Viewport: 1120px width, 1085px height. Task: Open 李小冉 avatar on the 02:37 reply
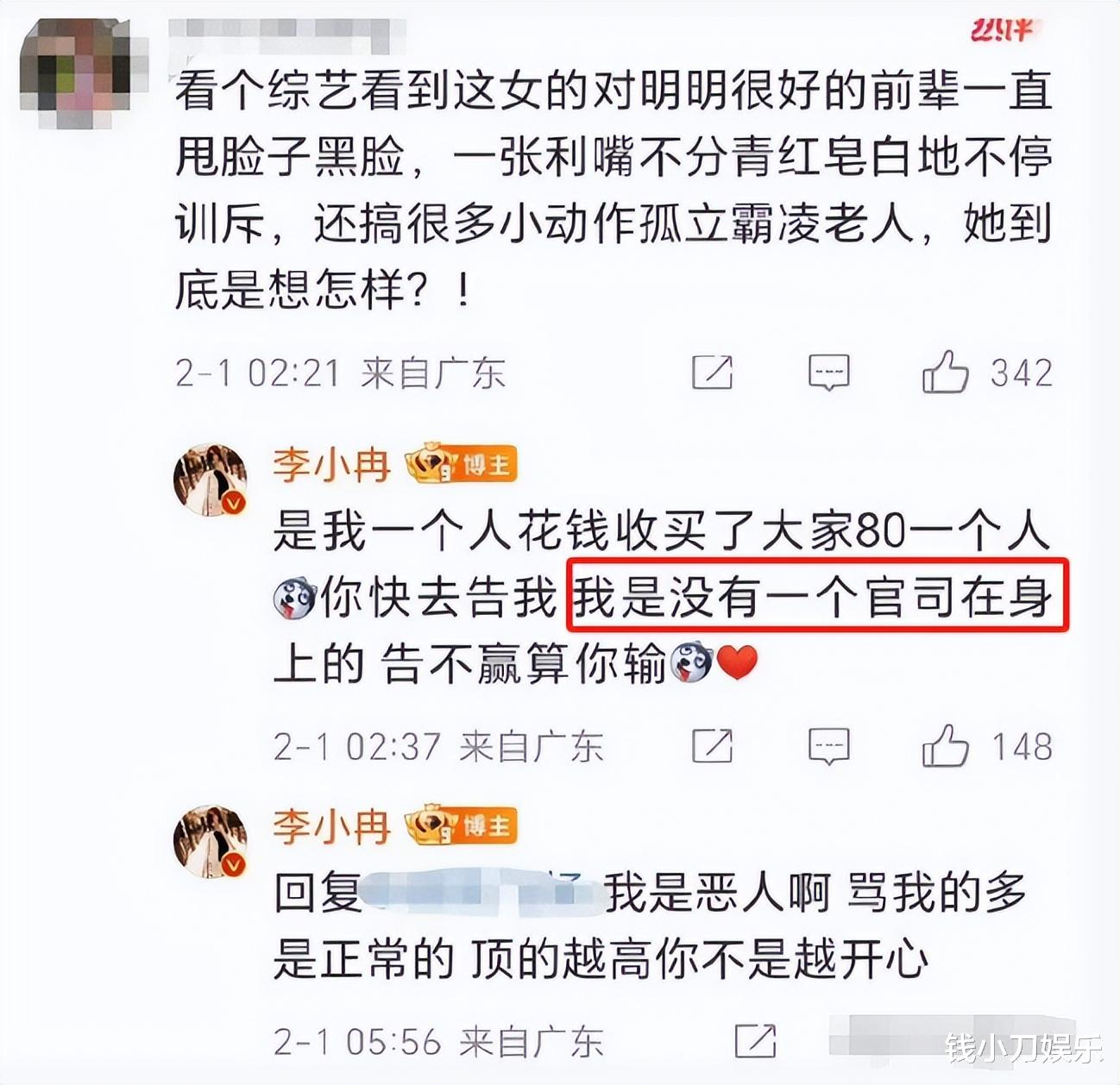click(x=211, y=480)
